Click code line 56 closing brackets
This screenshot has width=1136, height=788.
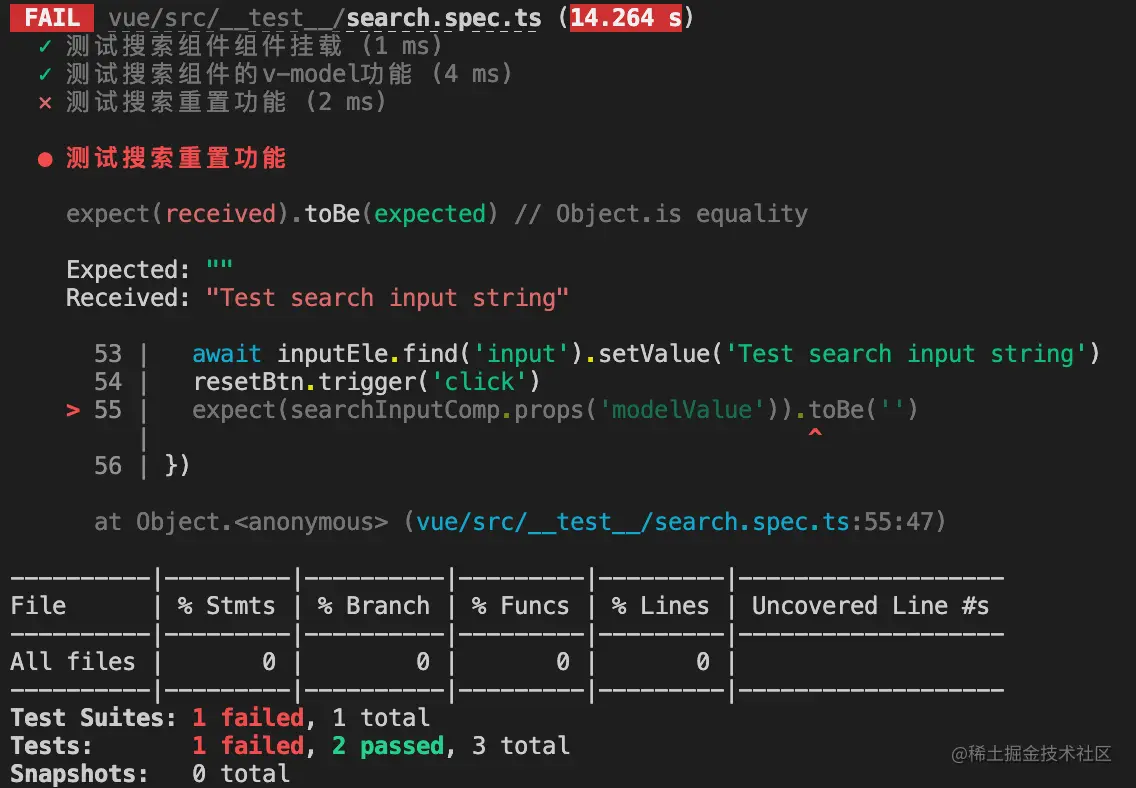tap(142, 465)
